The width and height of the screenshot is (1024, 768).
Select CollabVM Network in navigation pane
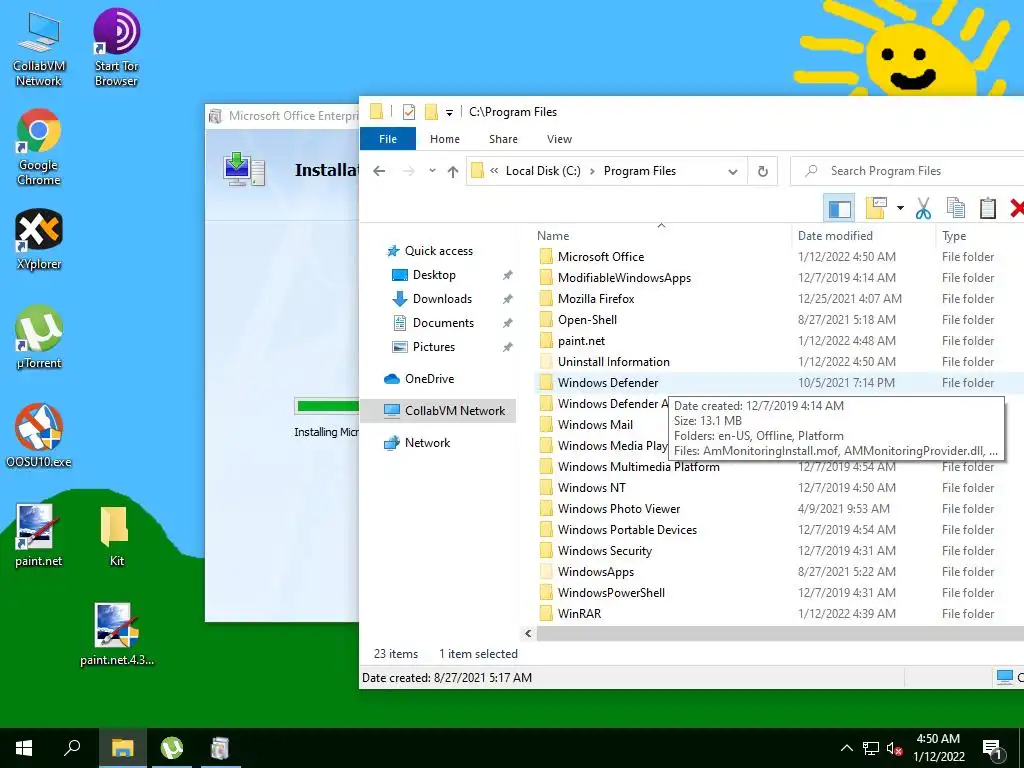[439, 411]
